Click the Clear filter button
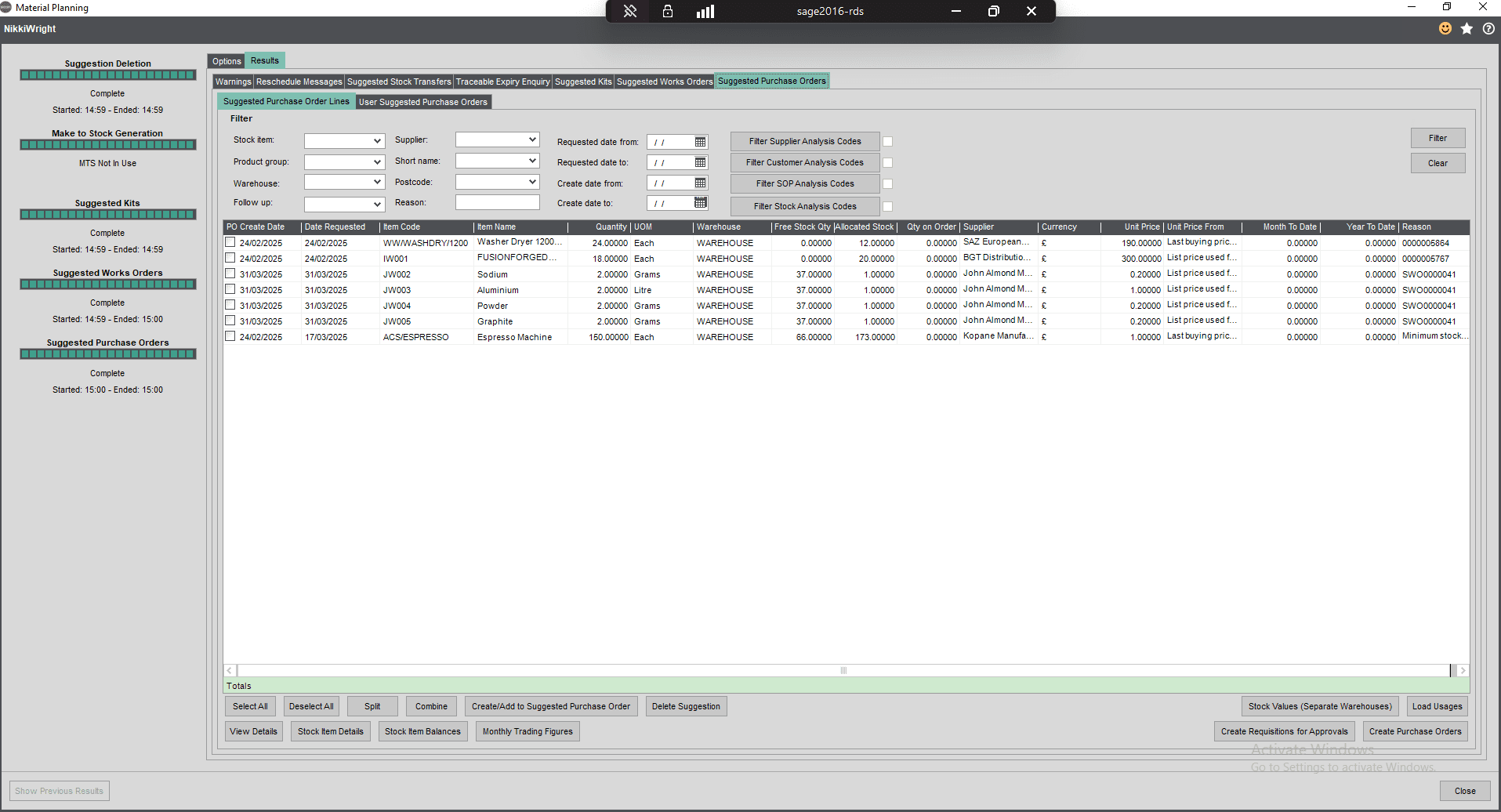 [1438, 163]
